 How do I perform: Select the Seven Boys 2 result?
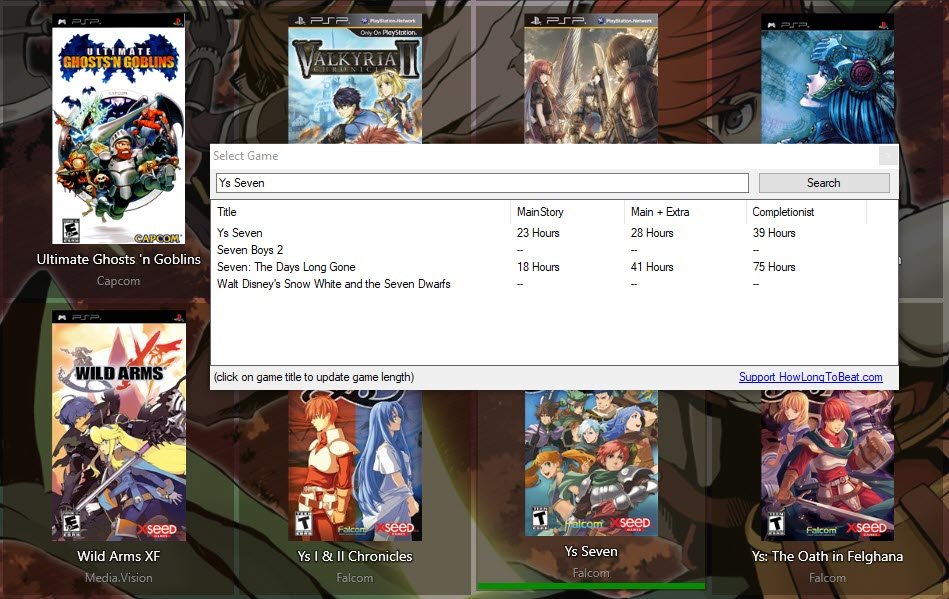250,250
